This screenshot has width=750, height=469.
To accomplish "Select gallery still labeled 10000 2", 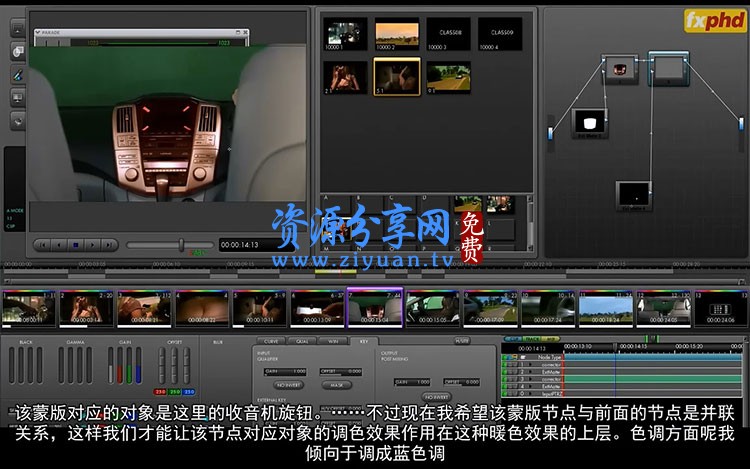I will pos(397,34).
